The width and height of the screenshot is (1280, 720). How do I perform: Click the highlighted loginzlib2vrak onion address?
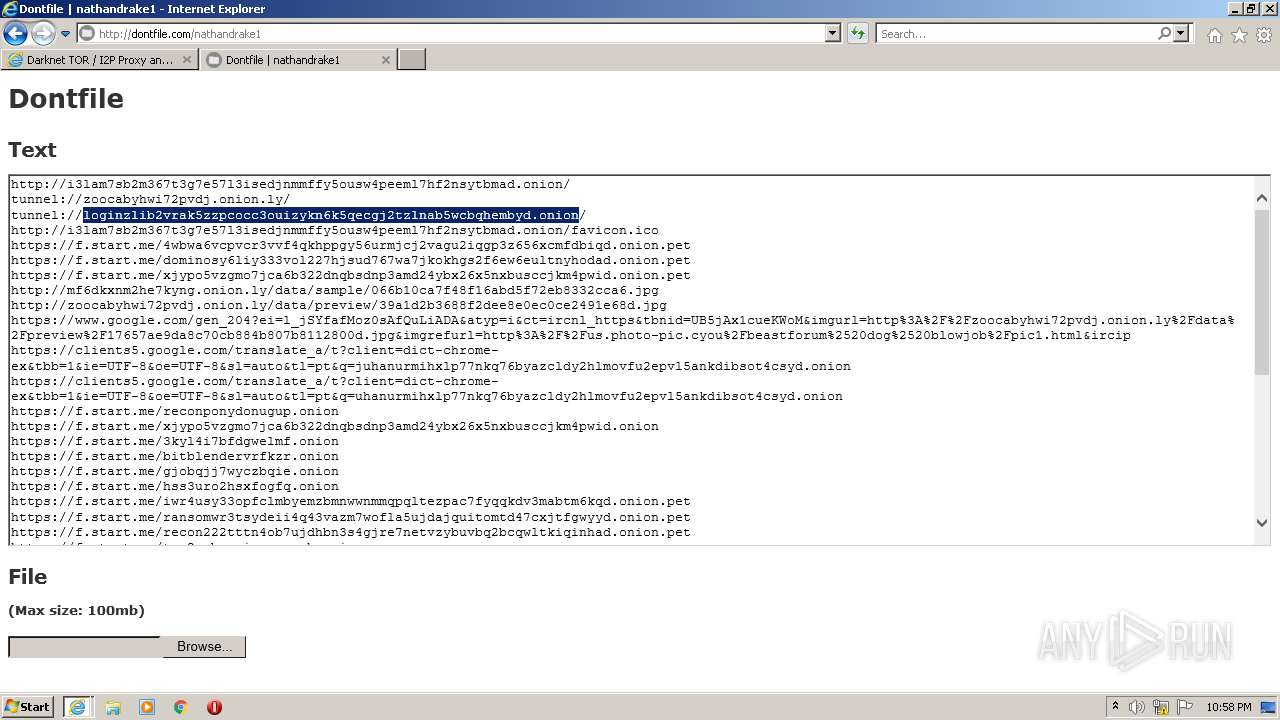[x=331, y=215]
